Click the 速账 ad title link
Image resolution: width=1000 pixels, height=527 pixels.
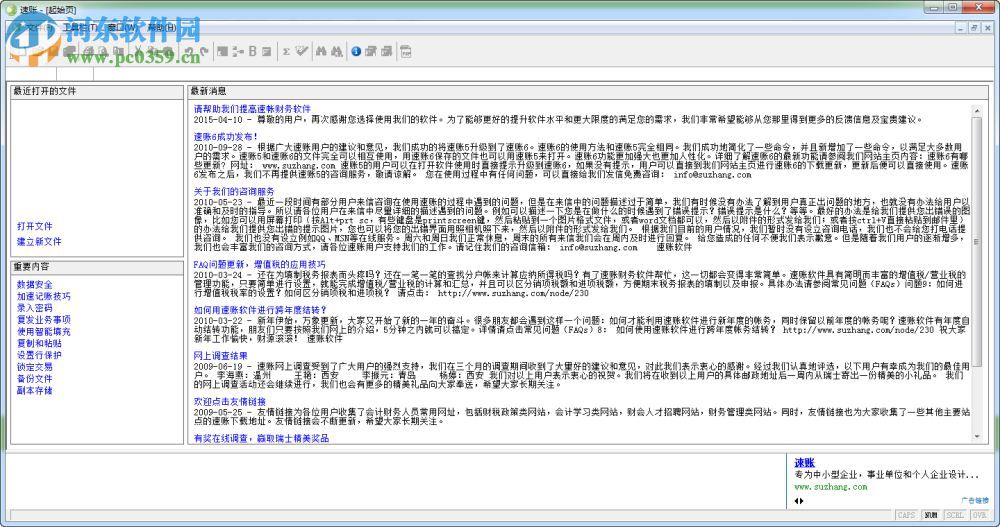804,463
